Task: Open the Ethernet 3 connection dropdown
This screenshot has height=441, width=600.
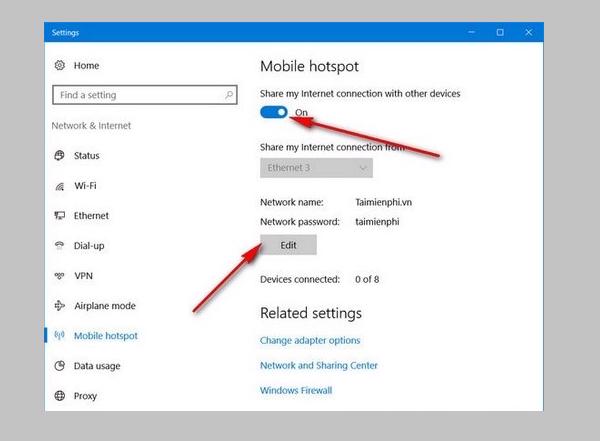Action: [316, 168]
